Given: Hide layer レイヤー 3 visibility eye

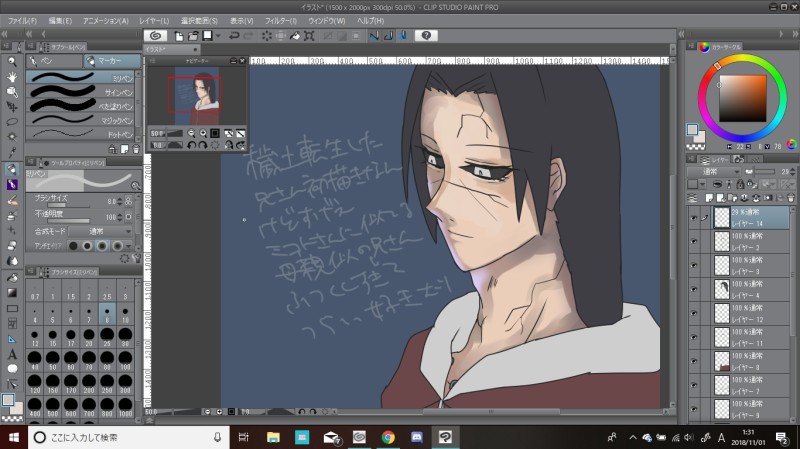Looking at the screenshot, I should tap(693, 265).
